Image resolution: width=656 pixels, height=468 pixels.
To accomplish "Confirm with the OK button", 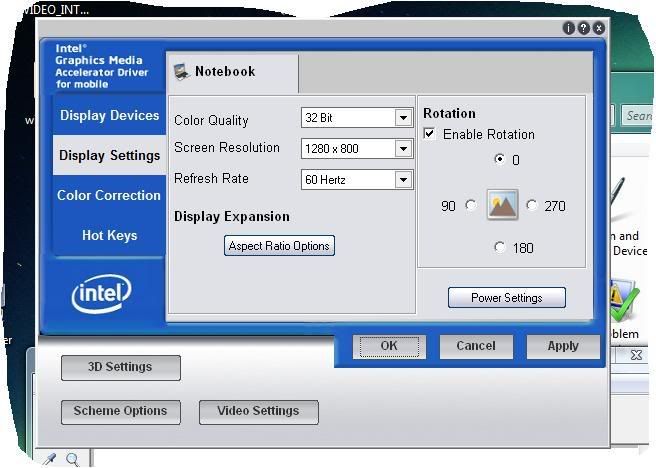I will (389, 346).
